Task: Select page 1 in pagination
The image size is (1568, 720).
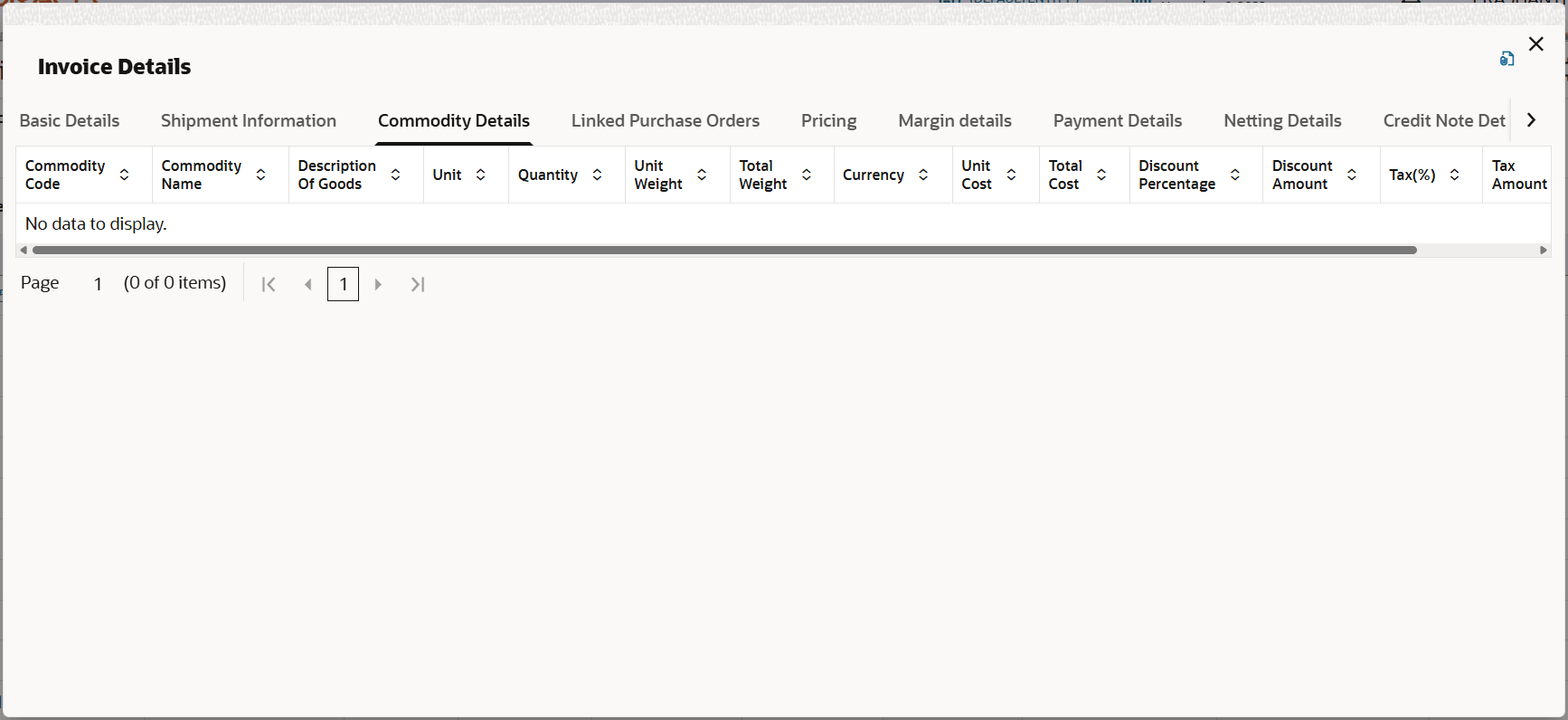Action: 344,284
